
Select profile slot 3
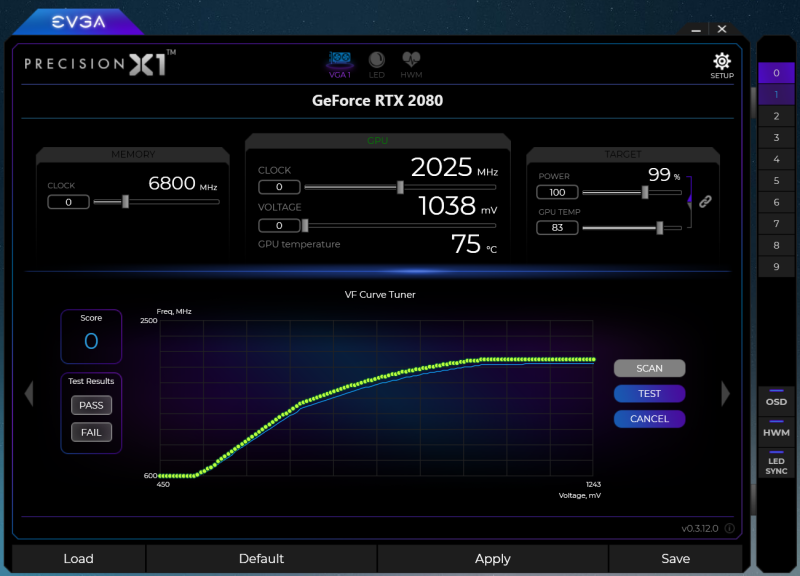(776, 137)
